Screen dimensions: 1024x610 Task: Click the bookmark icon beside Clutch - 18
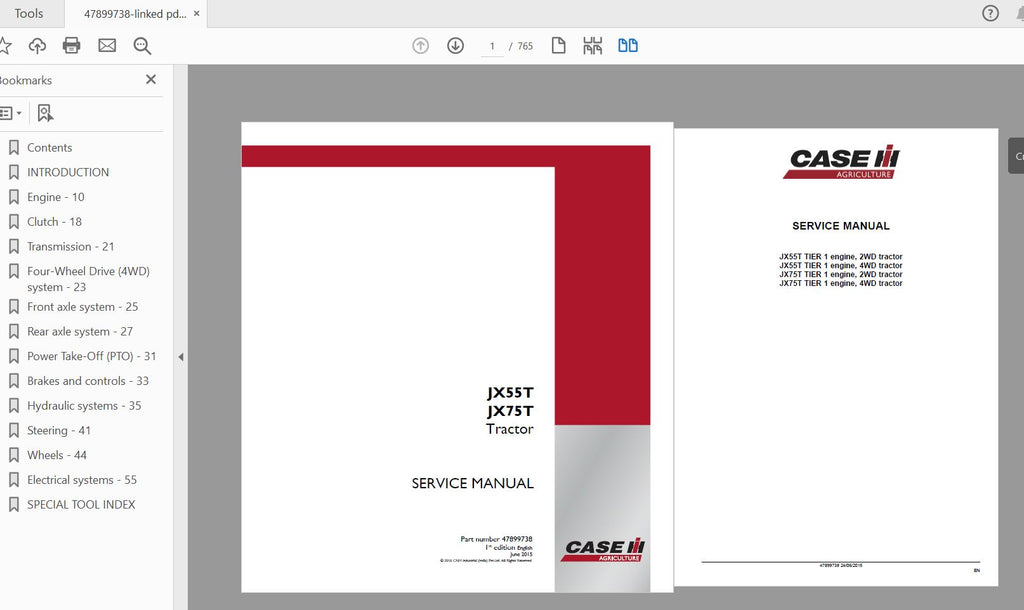[14, 222]
